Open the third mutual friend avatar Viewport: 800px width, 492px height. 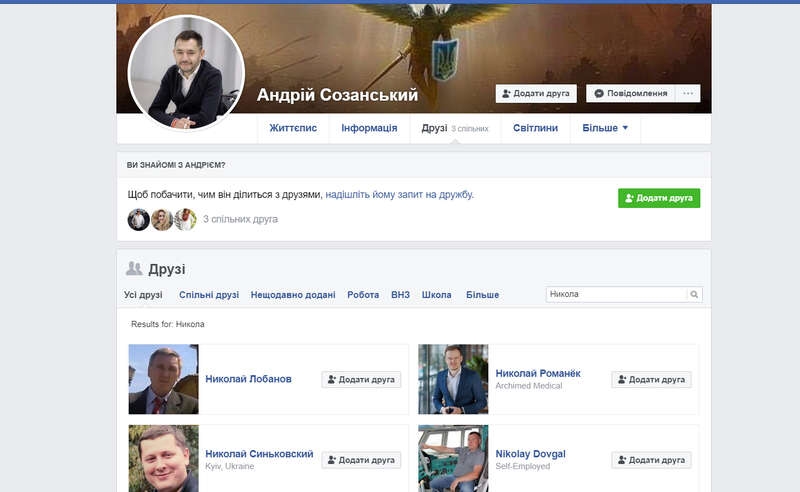point(185,219)
